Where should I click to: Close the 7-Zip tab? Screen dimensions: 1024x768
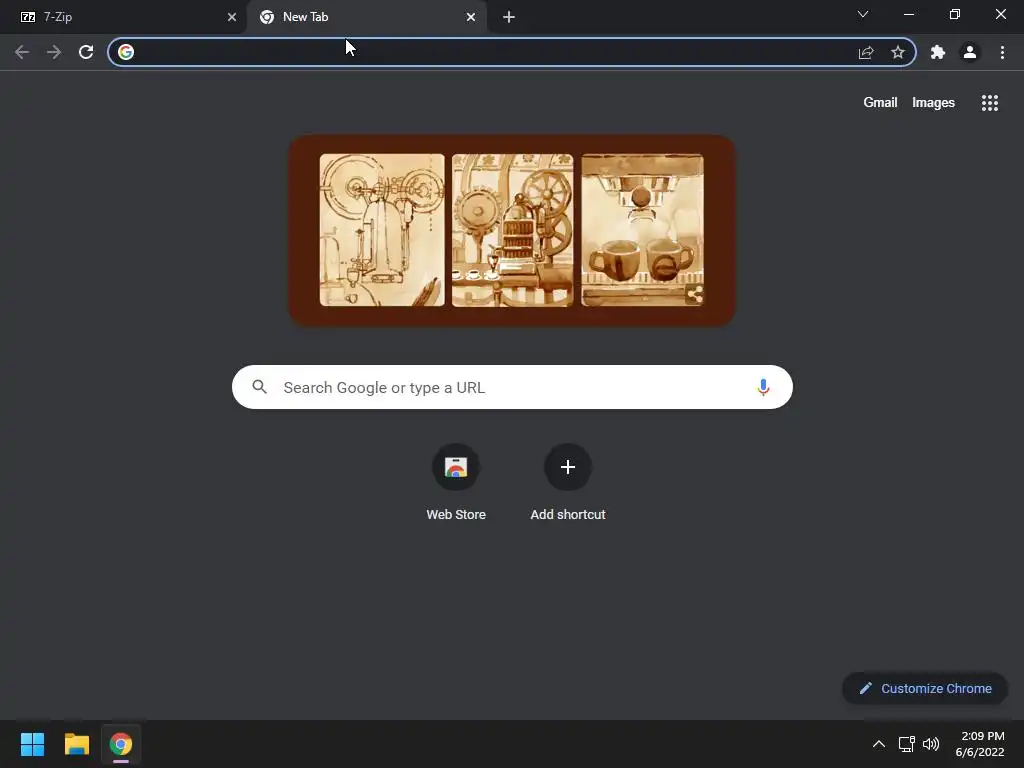point(232,17)
